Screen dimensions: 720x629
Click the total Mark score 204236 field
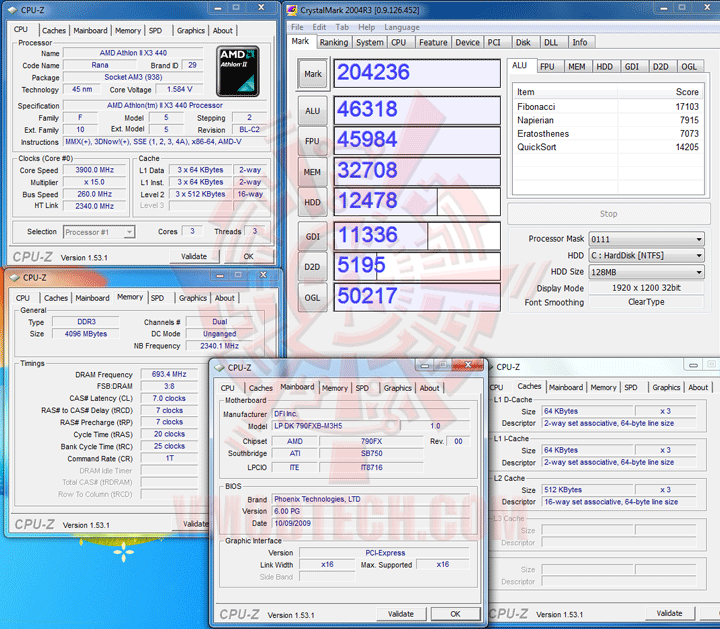tap(417, 73)
